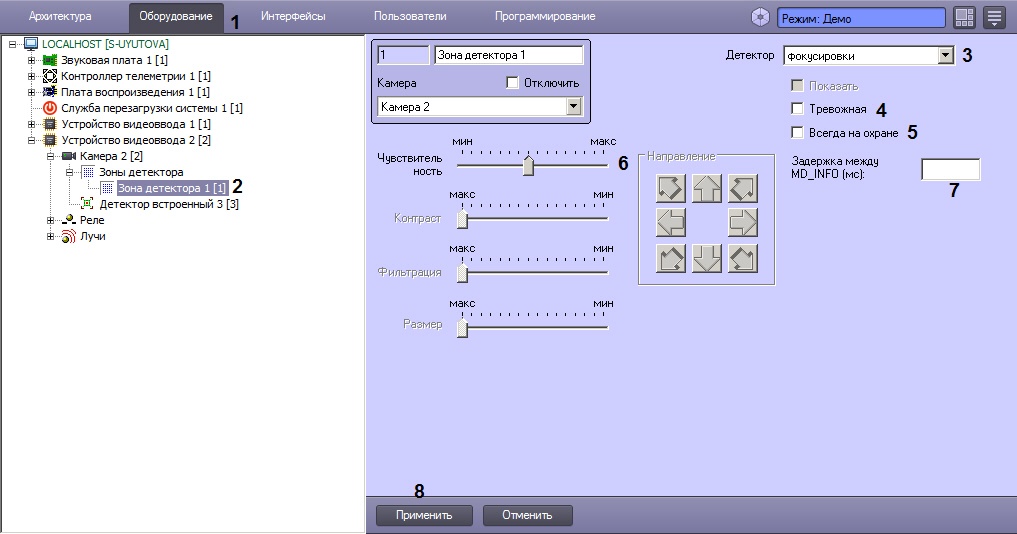Image resolution: width=1017 pixels, height=534 pixels.
Task: Check the Отключить checkbox
Action: coord(513,82)
